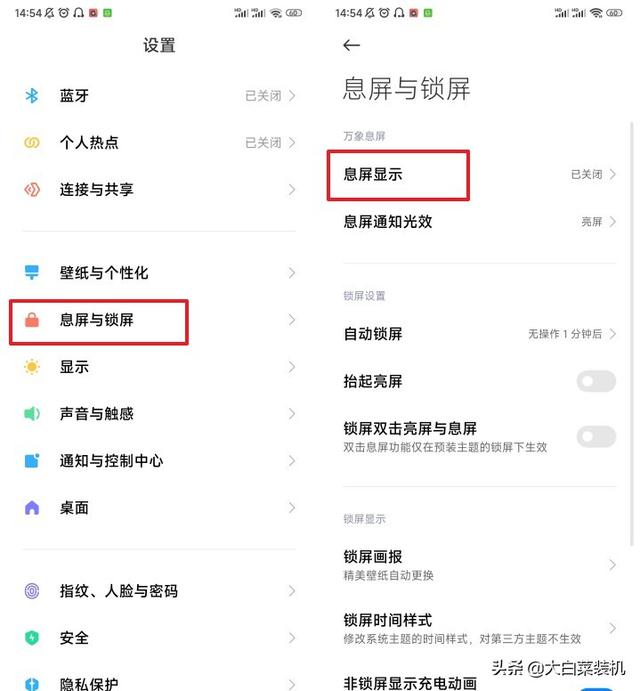This screenshot has height=691, width=640.
Task: Tap the fingerprint icon for 指纹、人脸与密码
Action: click(32, 591)
